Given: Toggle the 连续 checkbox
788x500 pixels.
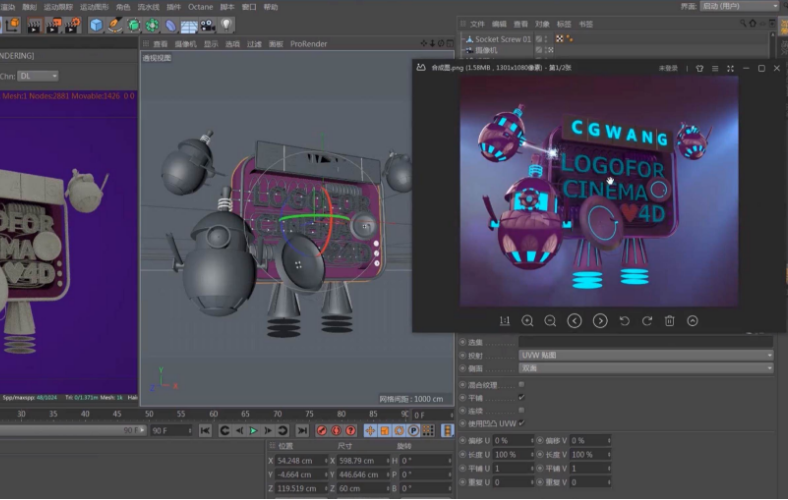Looking at the screenshot, I should click(x=521, y=411).
